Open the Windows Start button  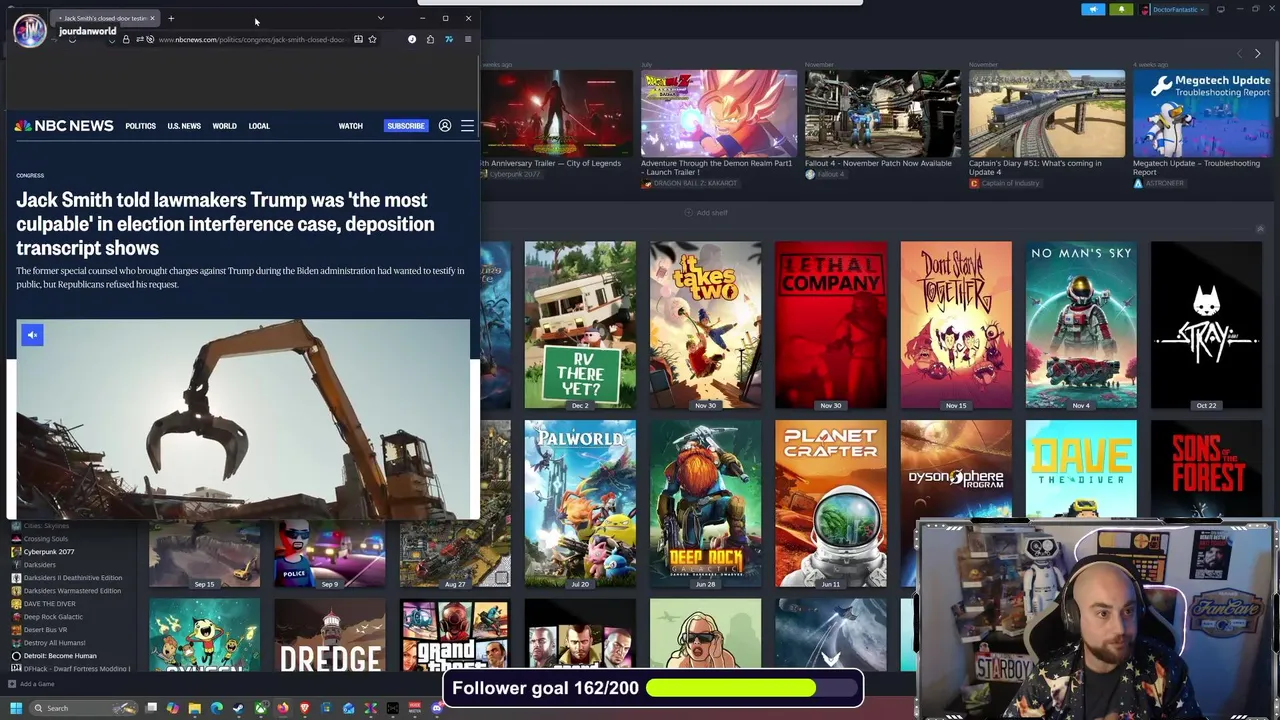[x=16, y=708]
